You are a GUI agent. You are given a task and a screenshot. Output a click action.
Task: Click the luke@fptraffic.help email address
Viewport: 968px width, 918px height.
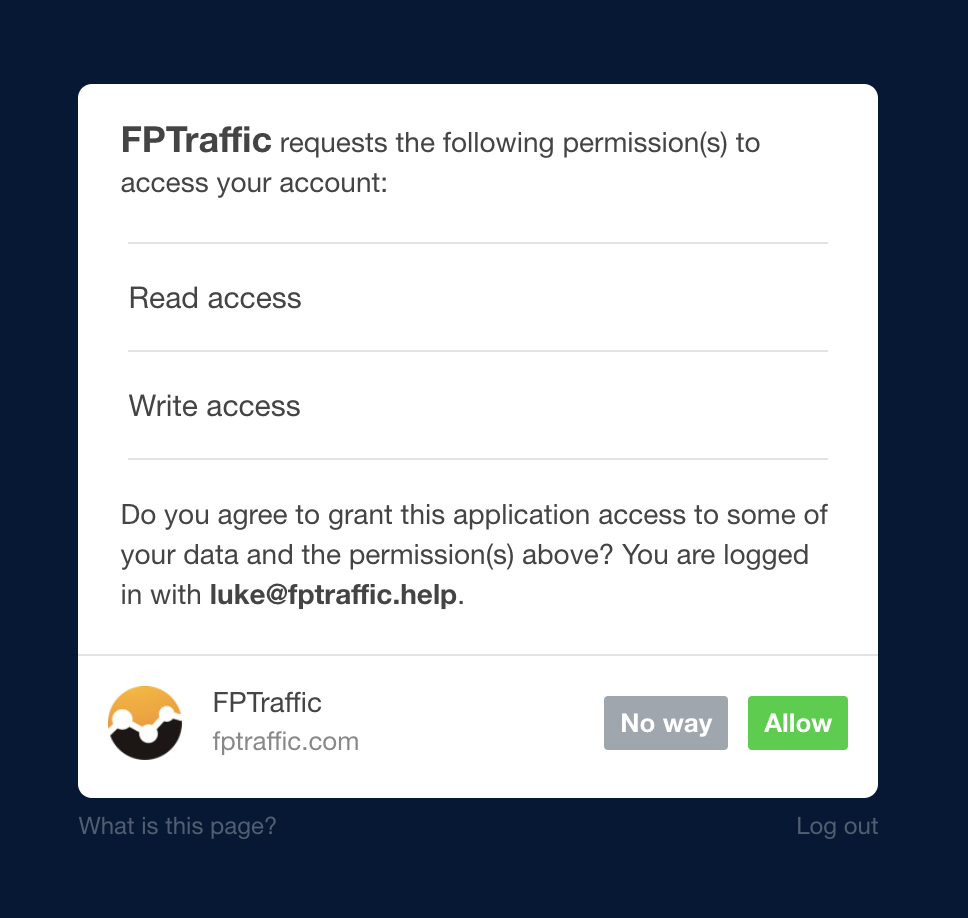pos(333,595)
